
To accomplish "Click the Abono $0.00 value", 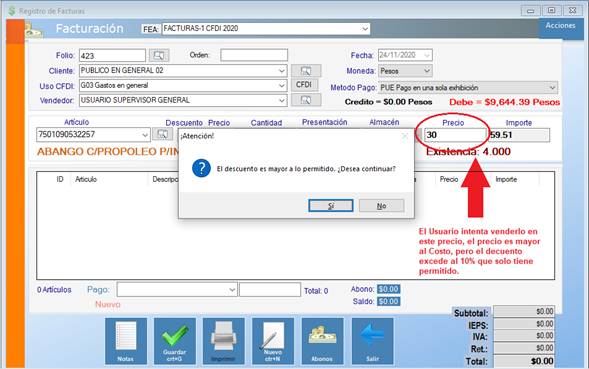I will tap(388, 289).
